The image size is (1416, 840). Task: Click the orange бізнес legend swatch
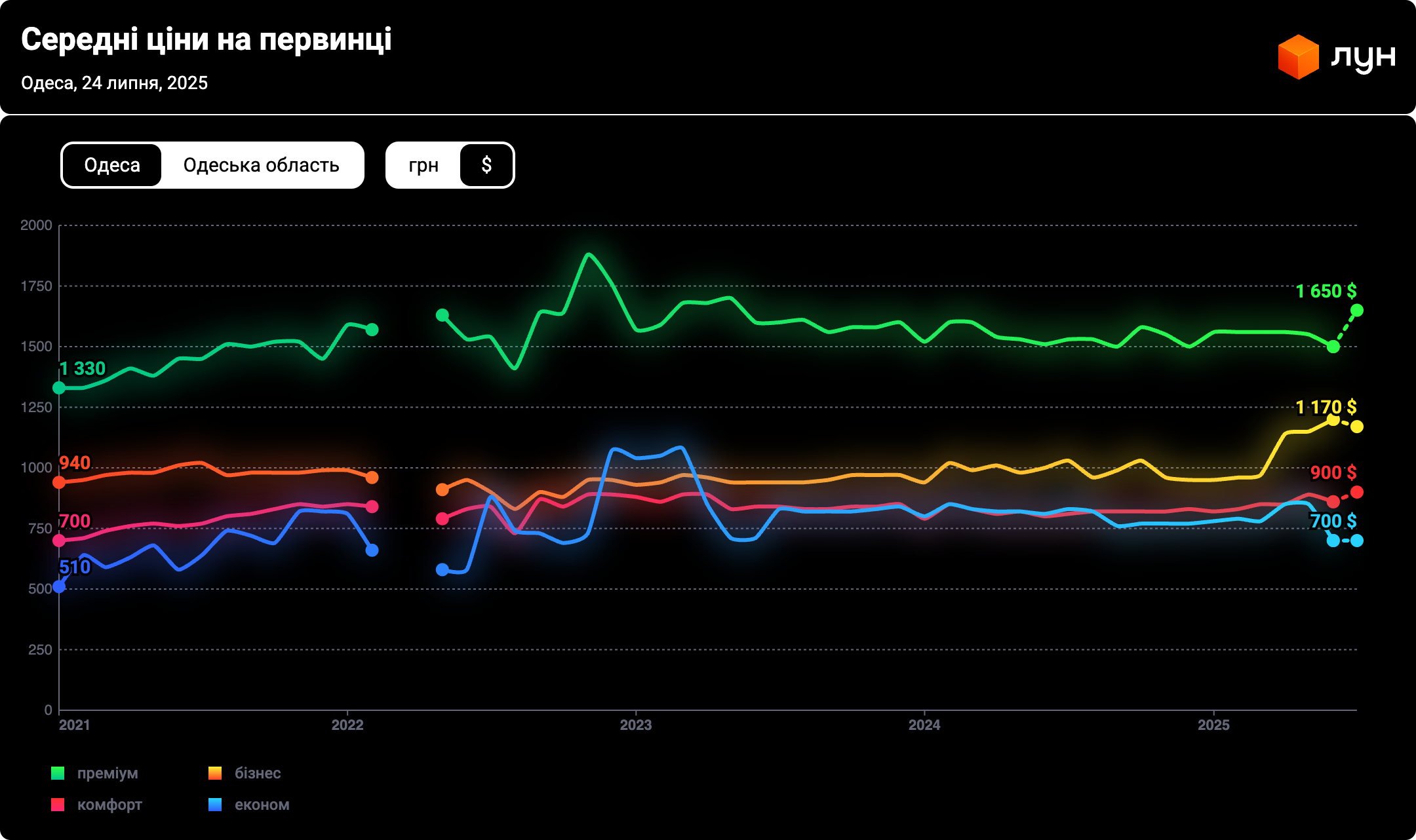click(215, 773)
